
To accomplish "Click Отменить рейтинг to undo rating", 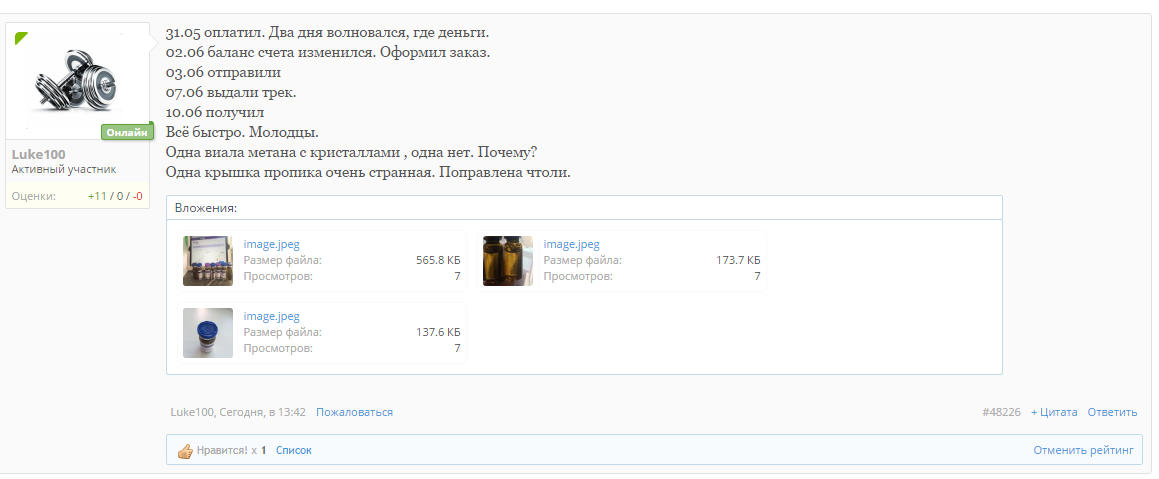I will tap(1084, 451).
